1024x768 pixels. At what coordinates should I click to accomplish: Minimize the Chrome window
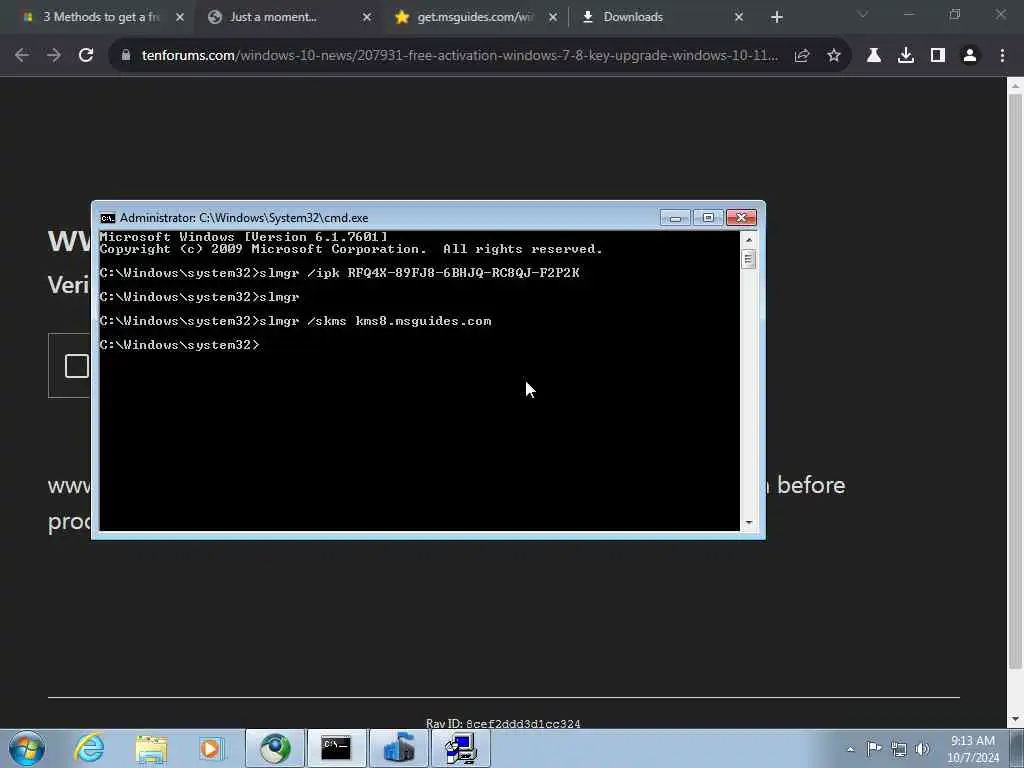908,14
